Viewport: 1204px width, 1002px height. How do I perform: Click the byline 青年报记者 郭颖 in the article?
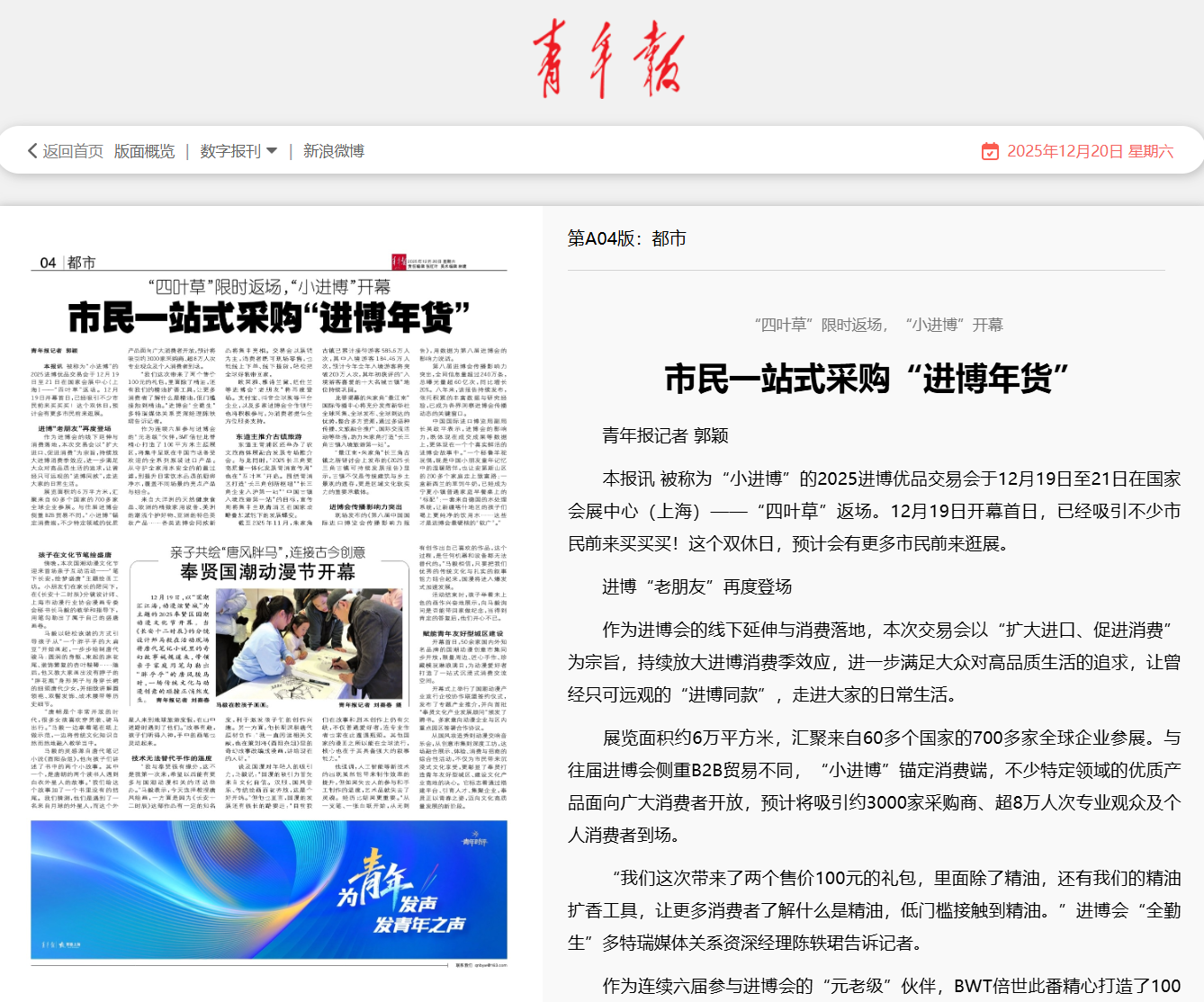tap(665, 435)
